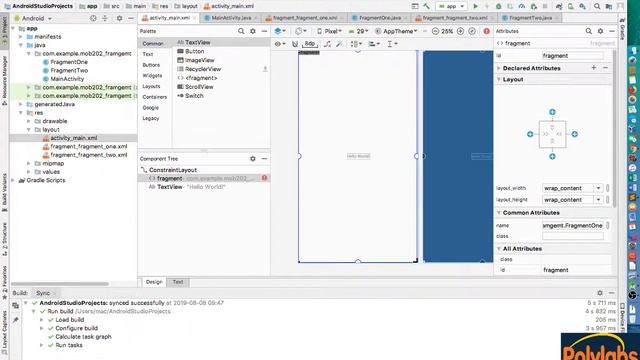Switch to the FragmentOne.java tab

(x=379, y=18)
